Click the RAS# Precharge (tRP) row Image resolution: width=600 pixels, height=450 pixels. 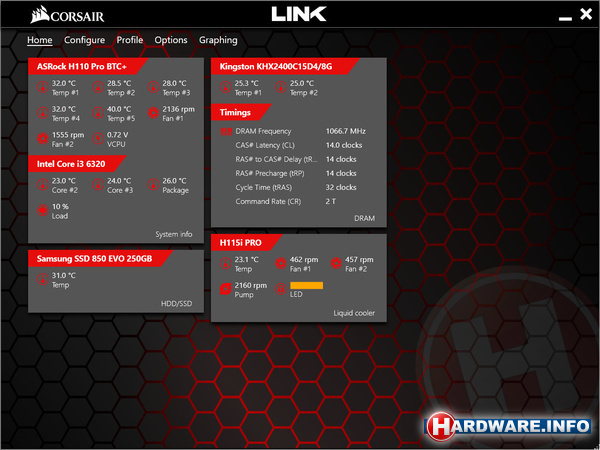click(296, 173)
